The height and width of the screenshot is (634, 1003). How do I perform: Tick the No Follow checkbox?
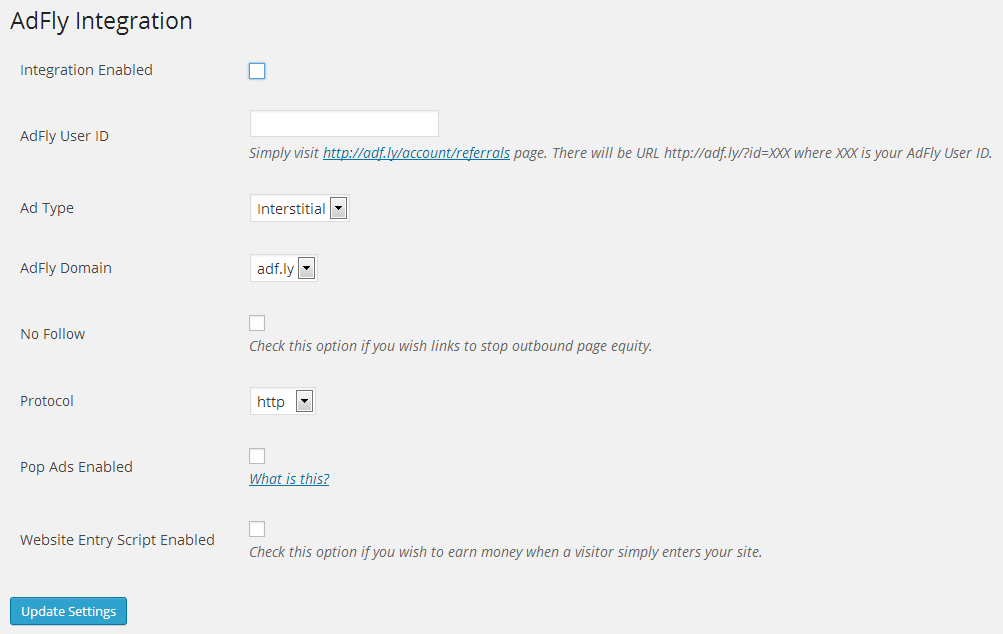click(x=257, y=323)
